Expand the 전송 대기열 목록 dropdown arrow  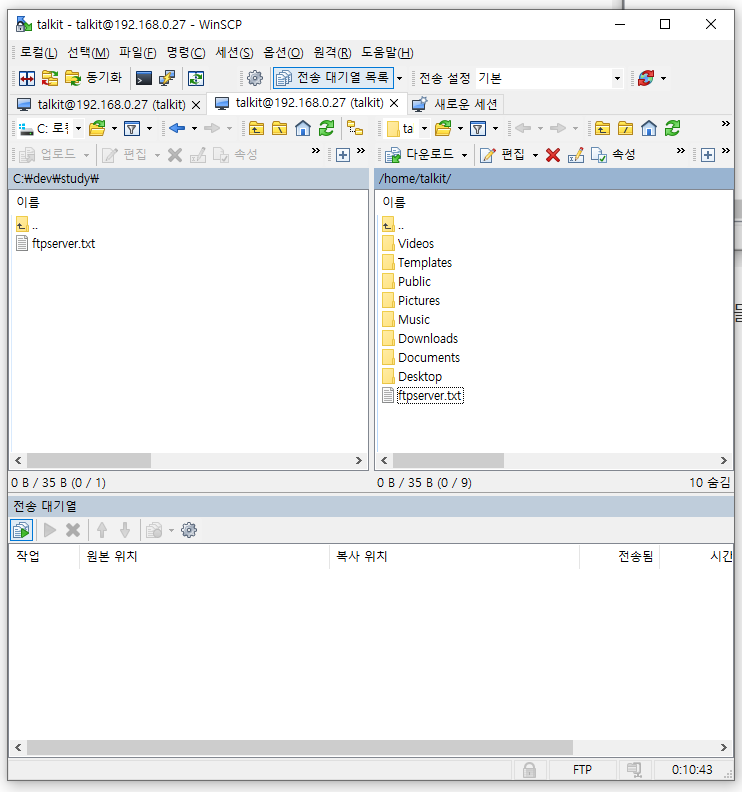point(400,78)
